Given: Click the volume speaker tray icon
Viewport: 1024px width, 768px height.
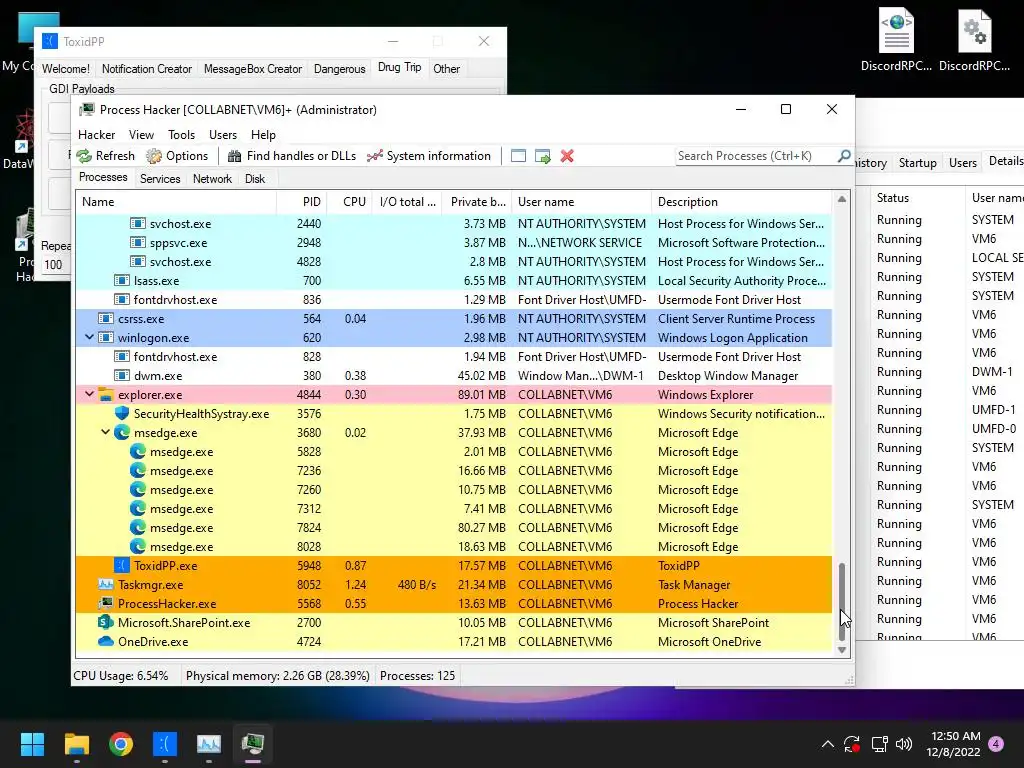Looking at the screenshot, I should click(904, 744).
